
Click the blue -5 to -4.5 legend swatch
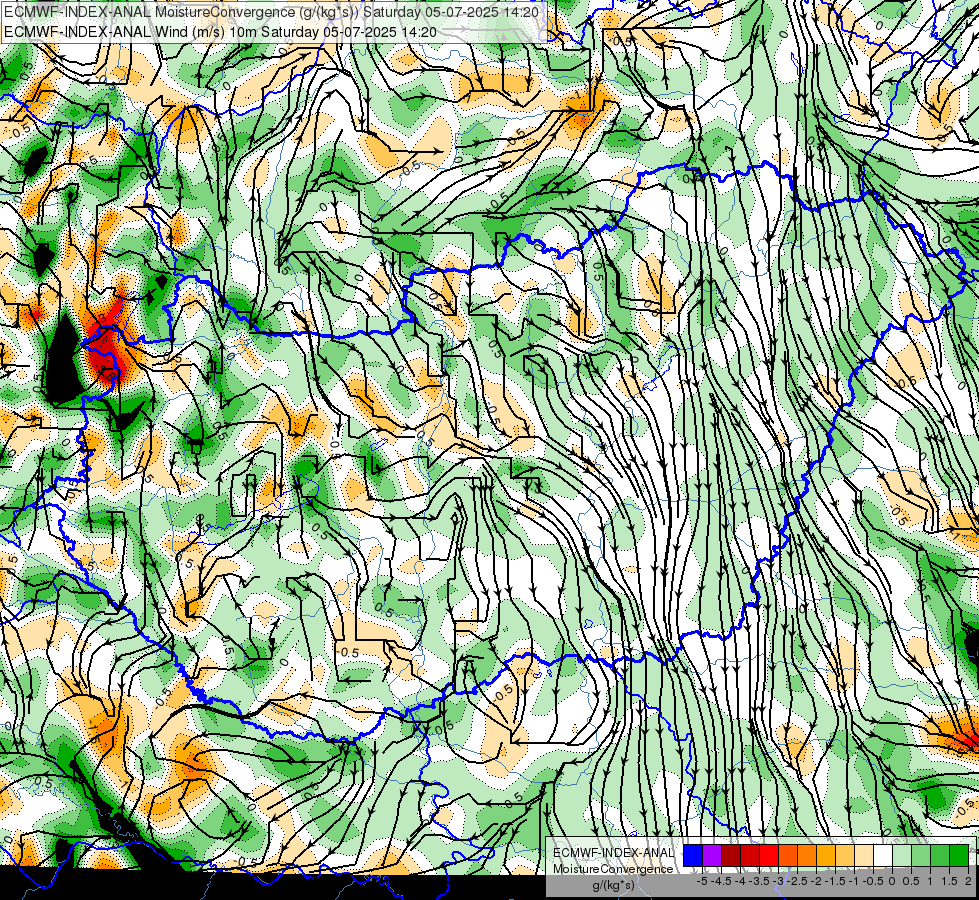pyautogui.click(x=693, y=856)
